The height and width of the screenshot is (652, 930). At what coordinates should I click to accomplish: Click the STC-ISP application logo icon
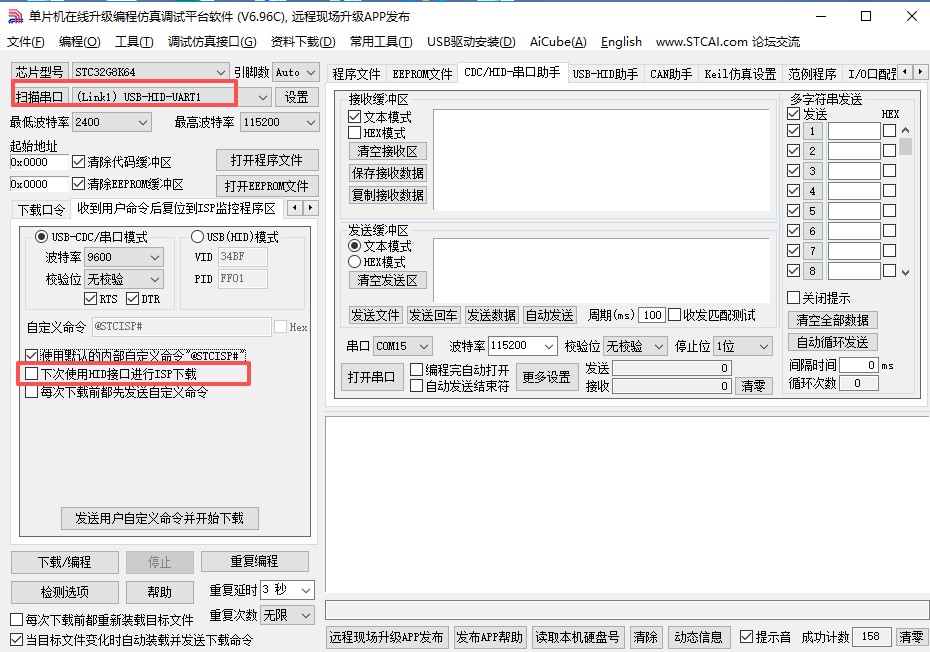[x=13, y=15]
